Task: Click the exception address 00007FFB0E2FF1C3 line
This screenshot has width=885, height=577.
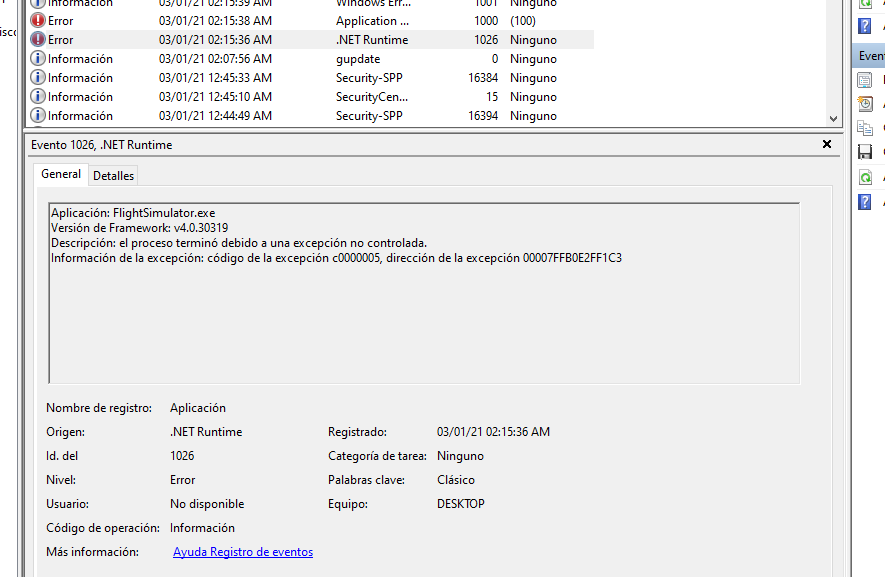Action: 336,257
